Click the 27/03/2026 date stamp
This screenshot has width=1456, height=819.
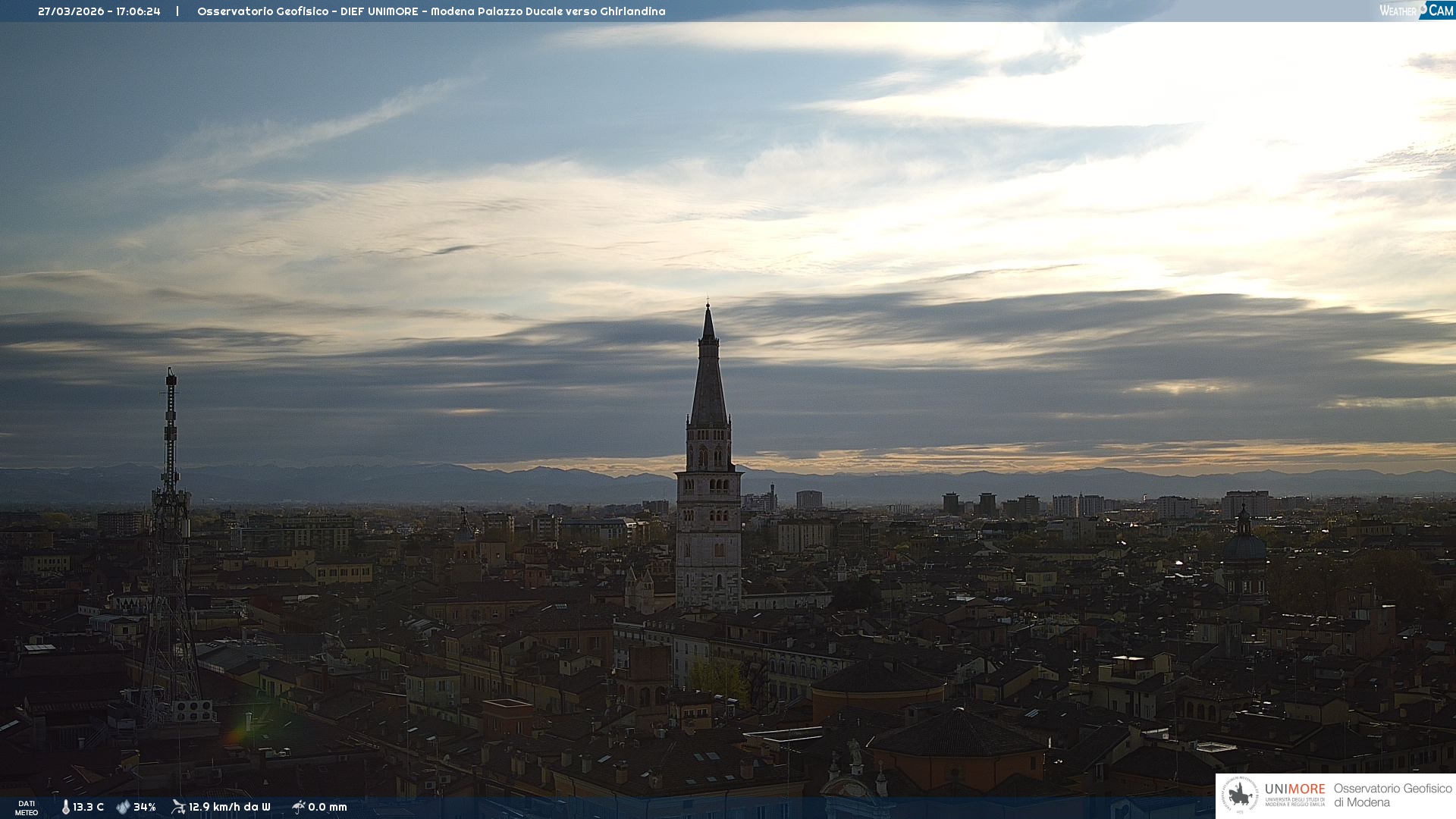point(71,11)
